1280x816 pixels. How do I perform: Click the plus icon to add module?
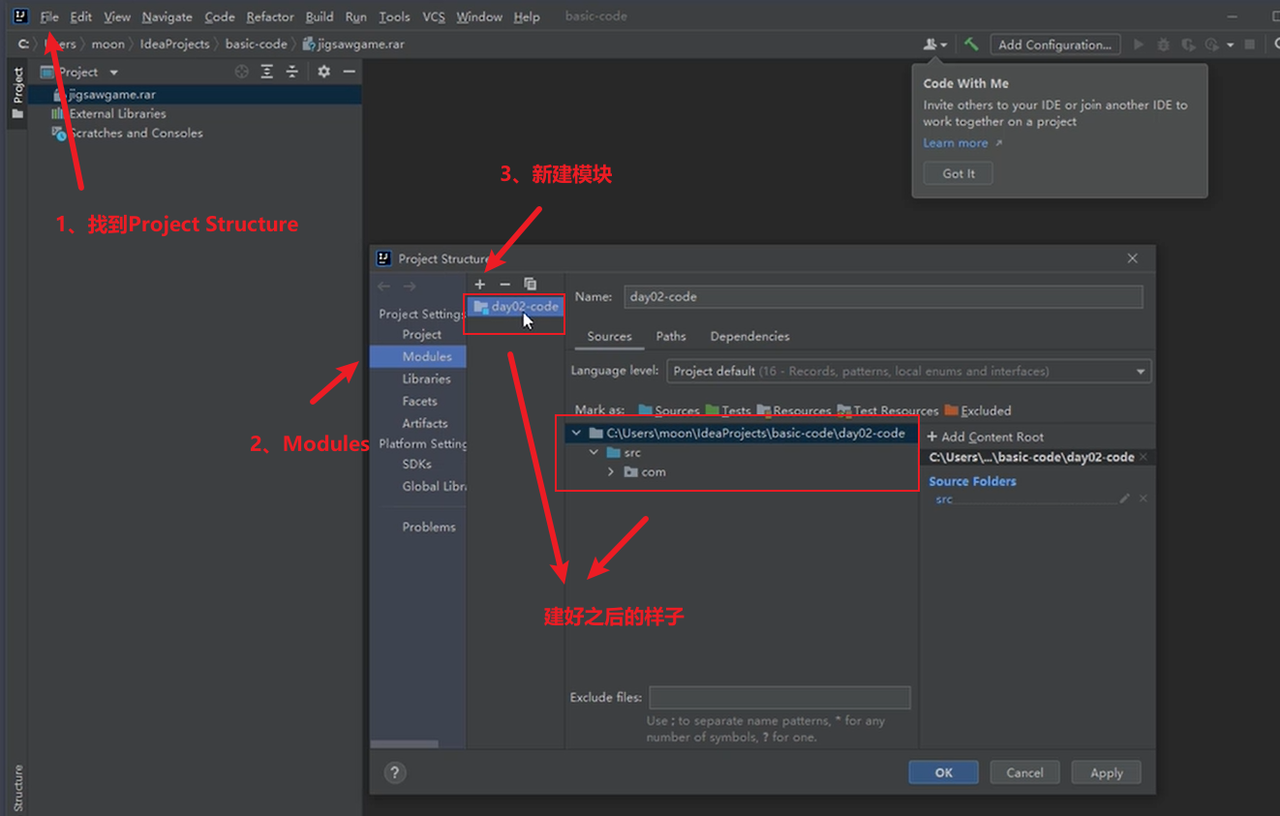tap(480, 285)
